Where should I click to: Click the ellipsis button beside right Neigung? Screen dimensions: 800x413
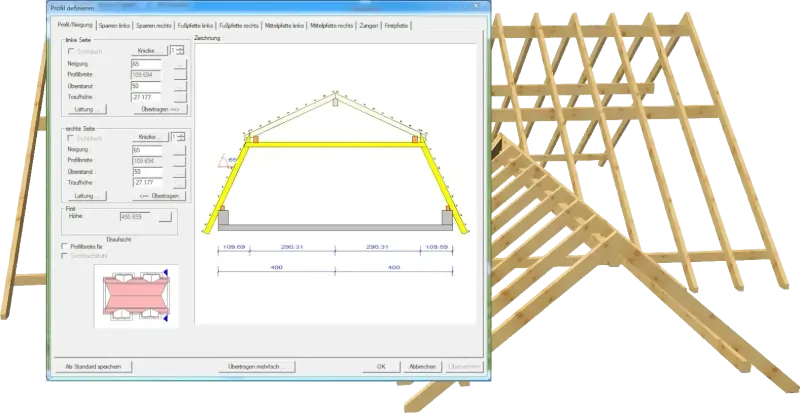point(180,149)
